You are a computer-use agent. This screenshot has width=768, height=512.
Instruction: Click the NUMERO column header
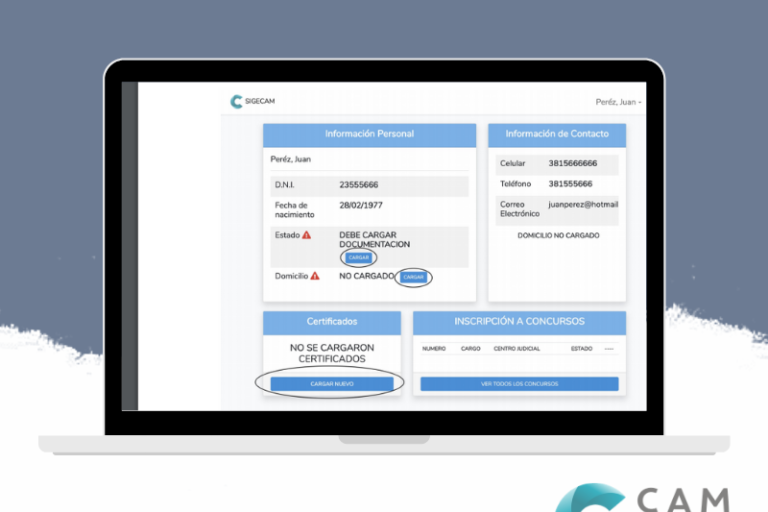(434, 349)
